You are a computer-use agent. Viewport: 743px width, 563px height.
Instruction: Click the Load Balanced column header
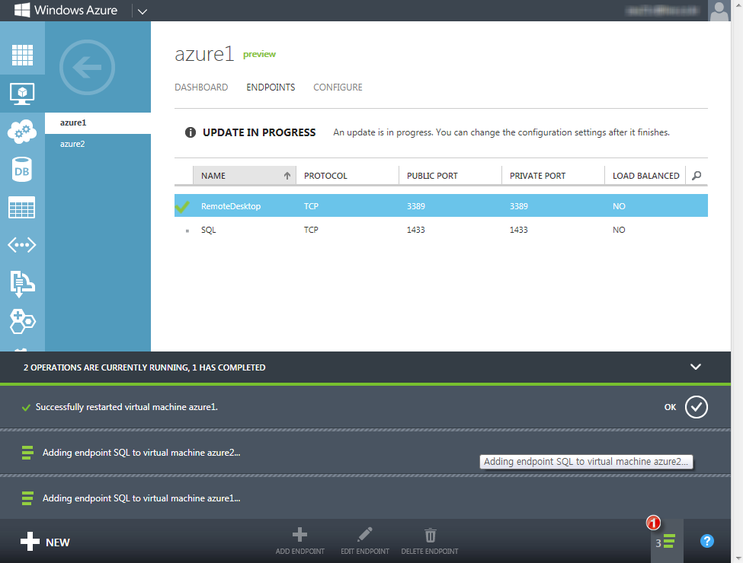(x=645, y=176)
